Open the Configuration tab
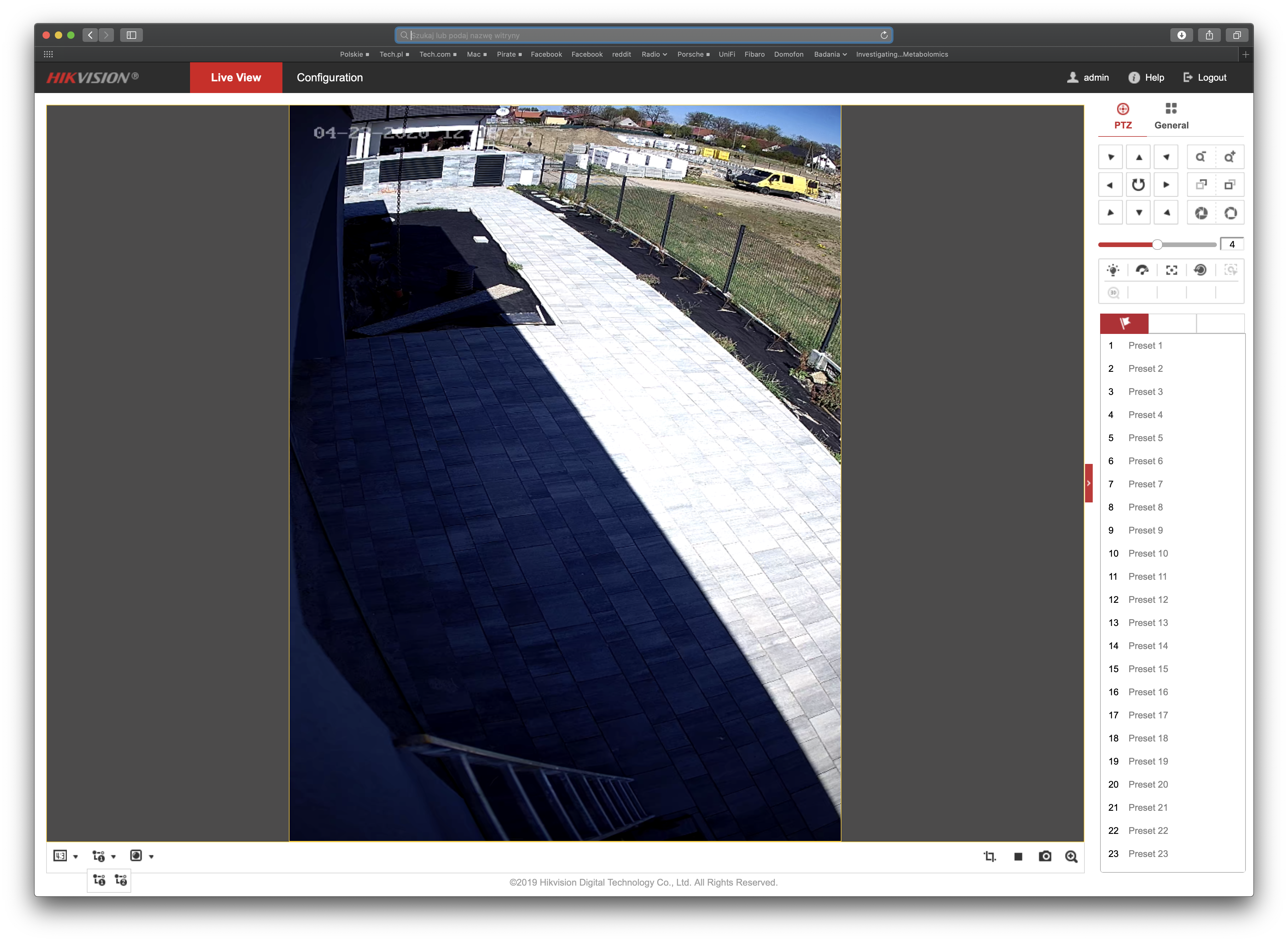 pyautogui.click(x=330, y=78)
